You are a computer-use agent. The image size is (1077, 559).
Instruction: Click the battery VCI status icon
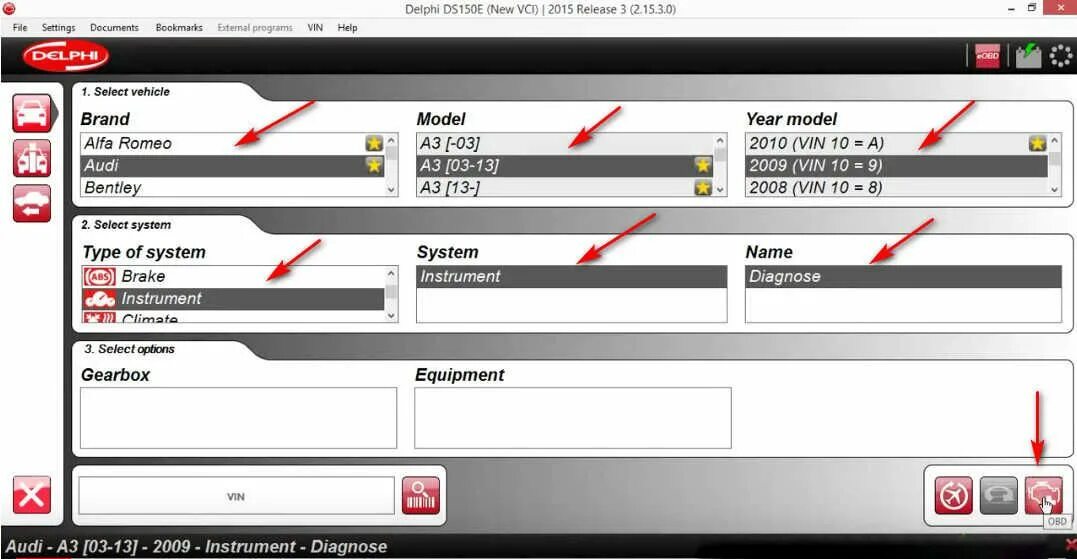point(1028,56)
